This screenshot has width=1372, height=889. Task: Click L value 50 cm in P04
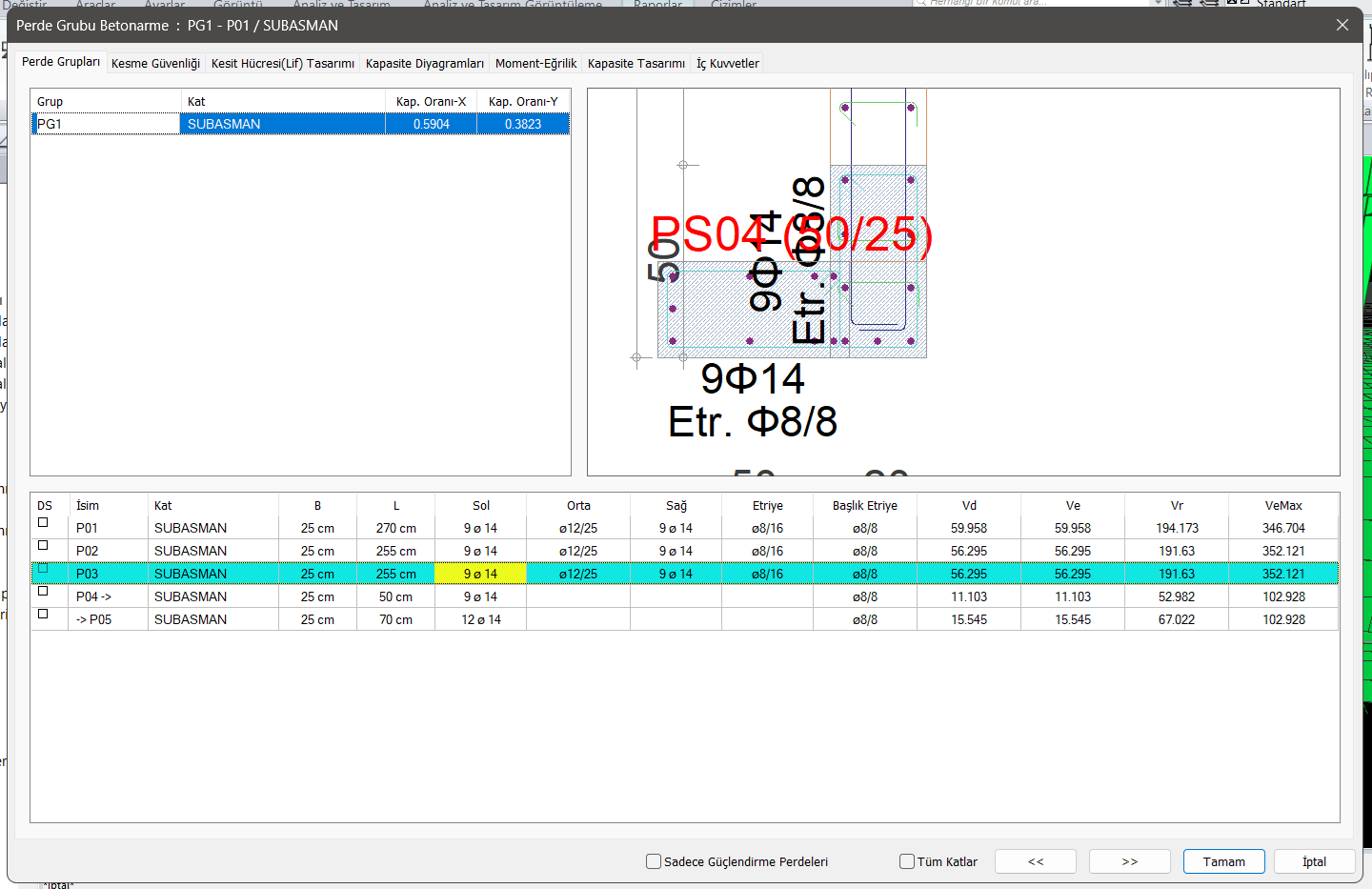point(396,596)
